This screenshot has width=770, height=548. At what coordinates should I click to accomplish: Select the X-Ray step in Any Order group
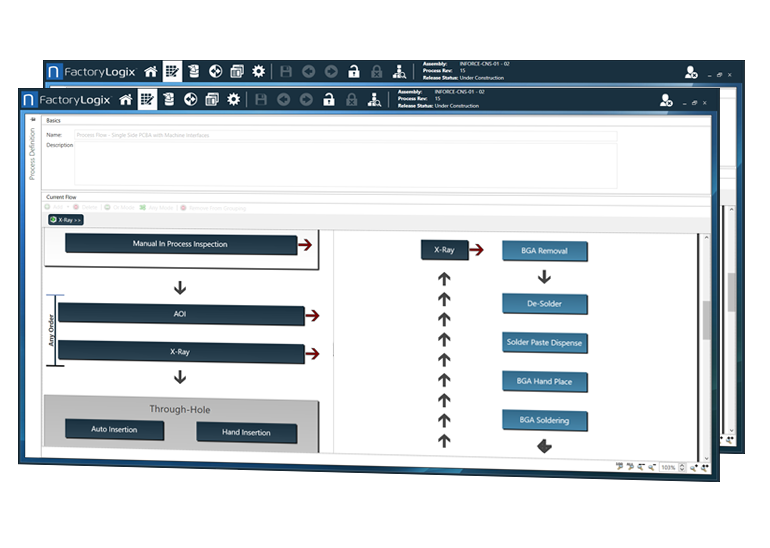(x=181, y=352)
